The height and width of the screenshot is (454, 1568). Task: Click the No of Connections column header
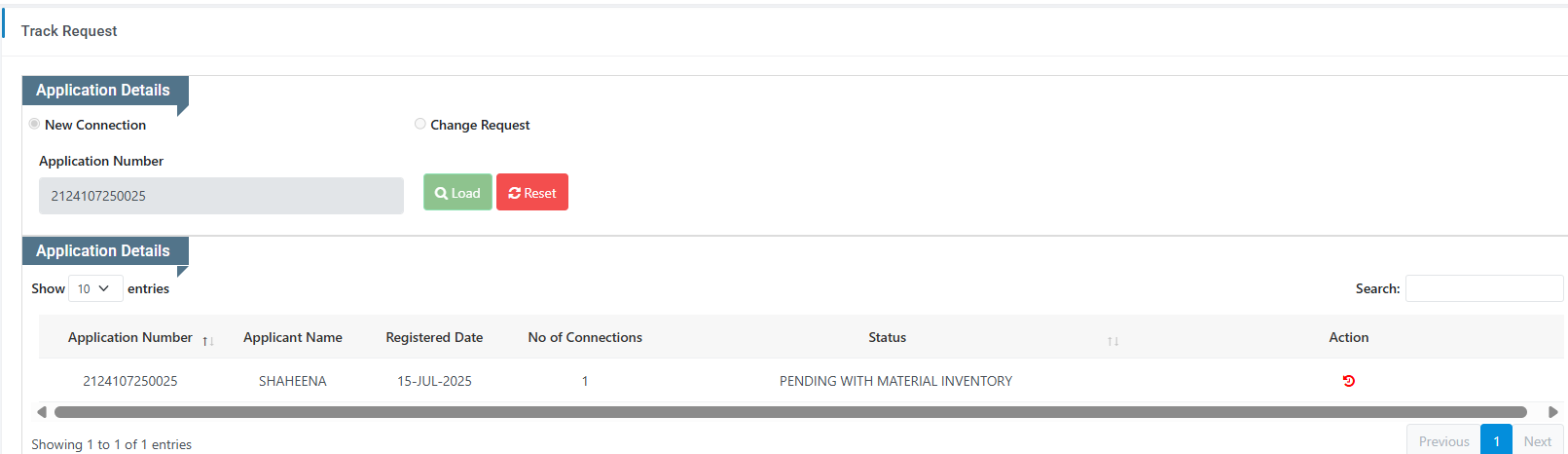(x=585, y=337)
